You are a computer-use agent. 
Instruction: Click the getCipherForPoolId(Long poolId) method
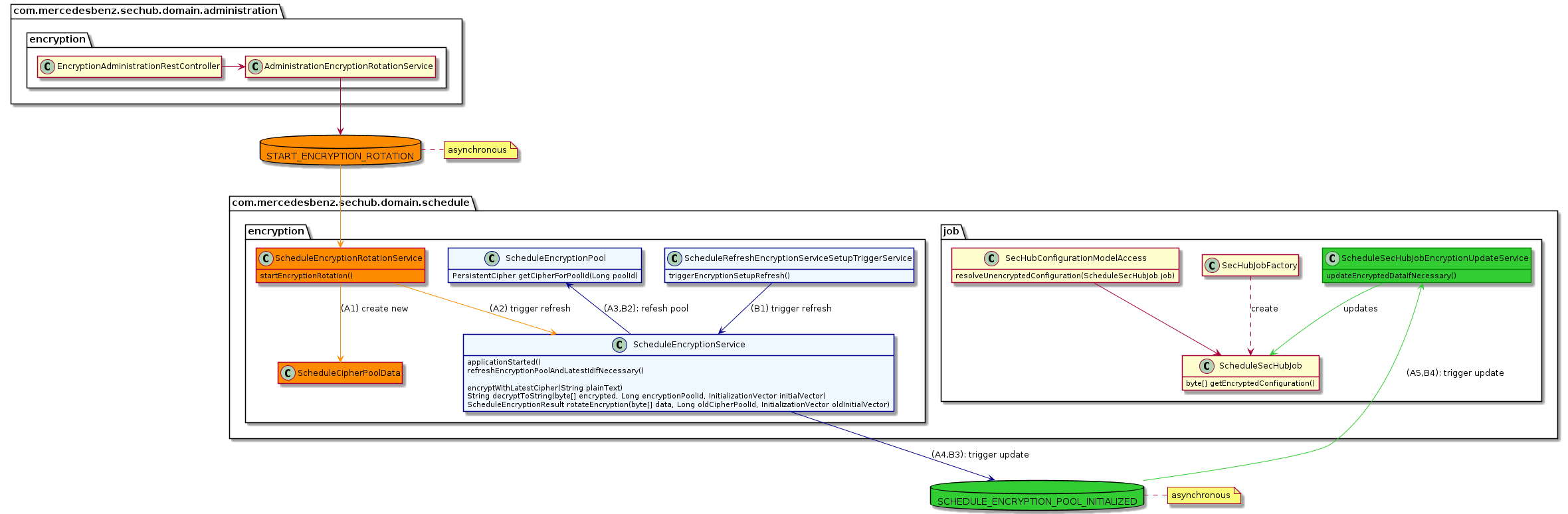[545, 276]
